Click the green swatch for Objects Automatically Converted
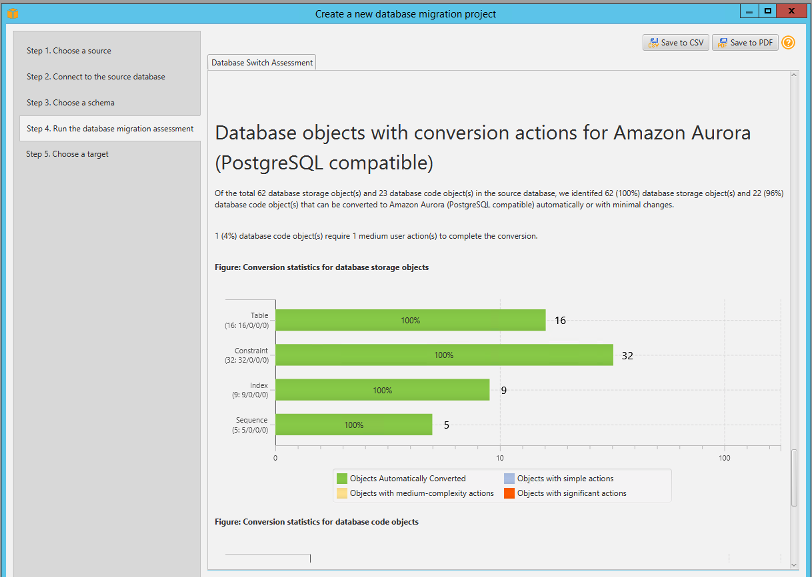This screenshot has height=577, width=812. 341,478
